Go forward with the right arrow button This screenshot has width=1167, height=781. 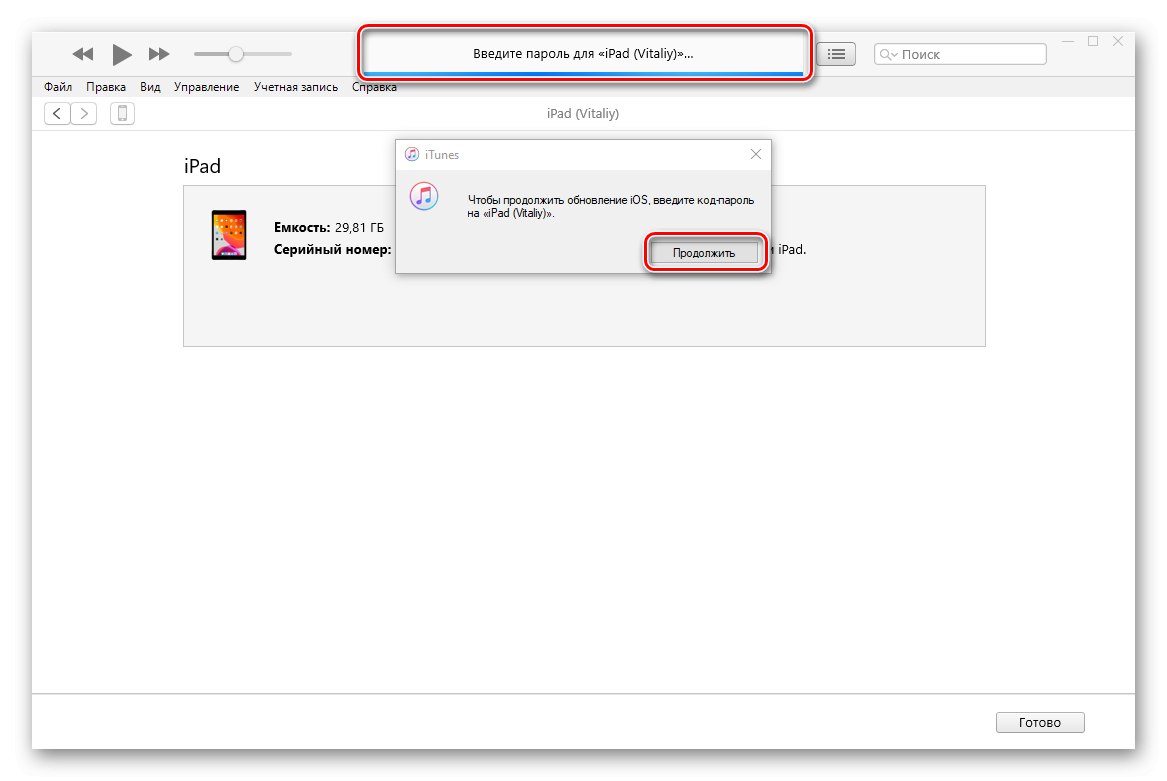point(84,113)
